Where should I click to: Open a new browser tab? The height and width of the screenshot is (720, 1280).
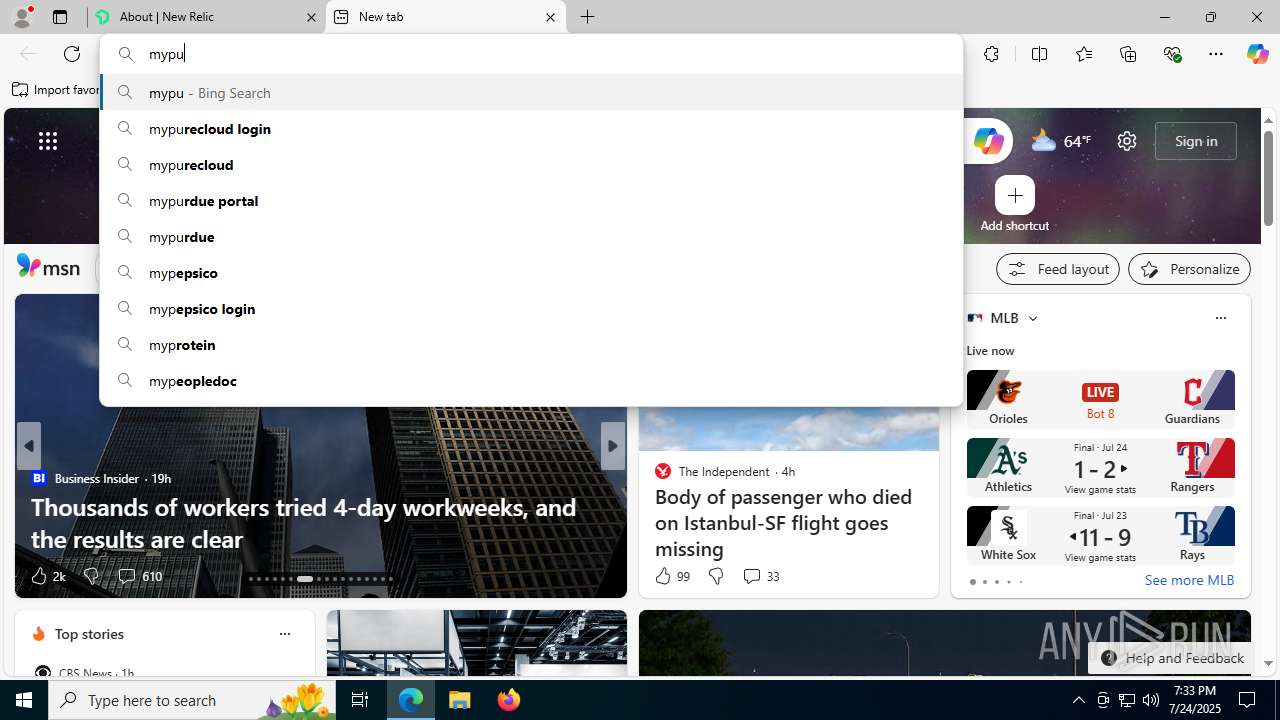[588, 17]
